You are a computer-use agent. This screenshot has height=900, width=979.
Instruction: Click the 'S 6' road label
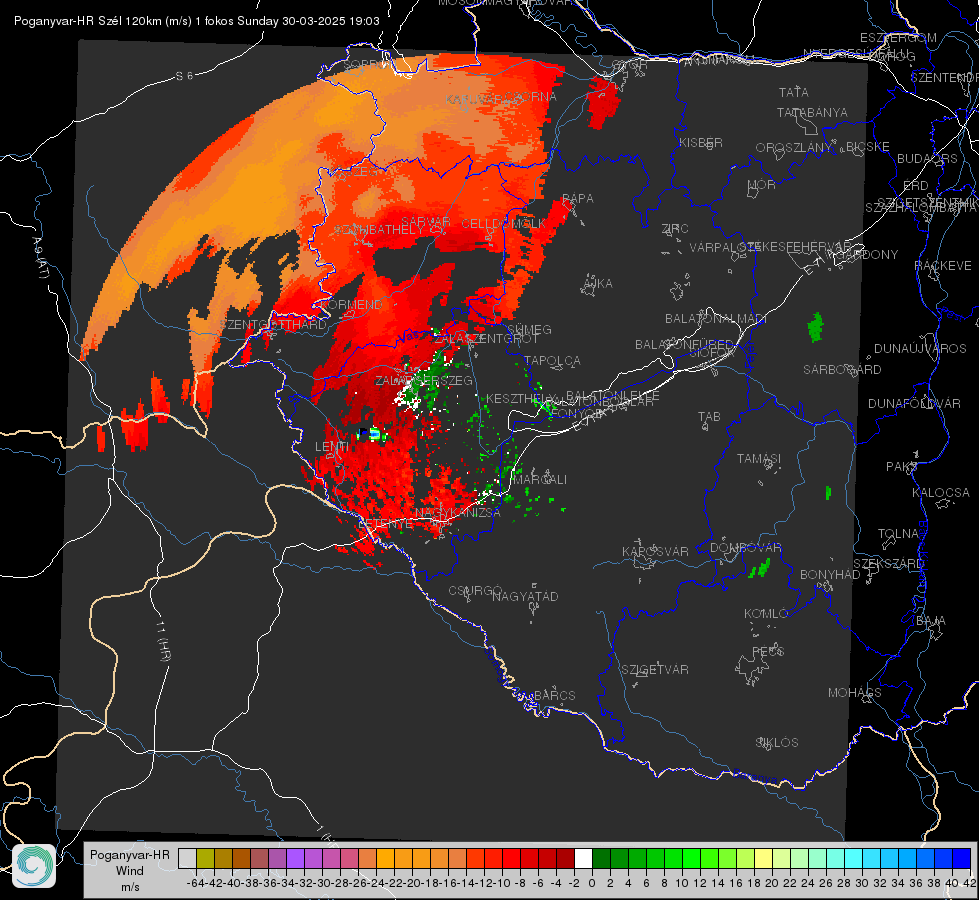point(184,76)
